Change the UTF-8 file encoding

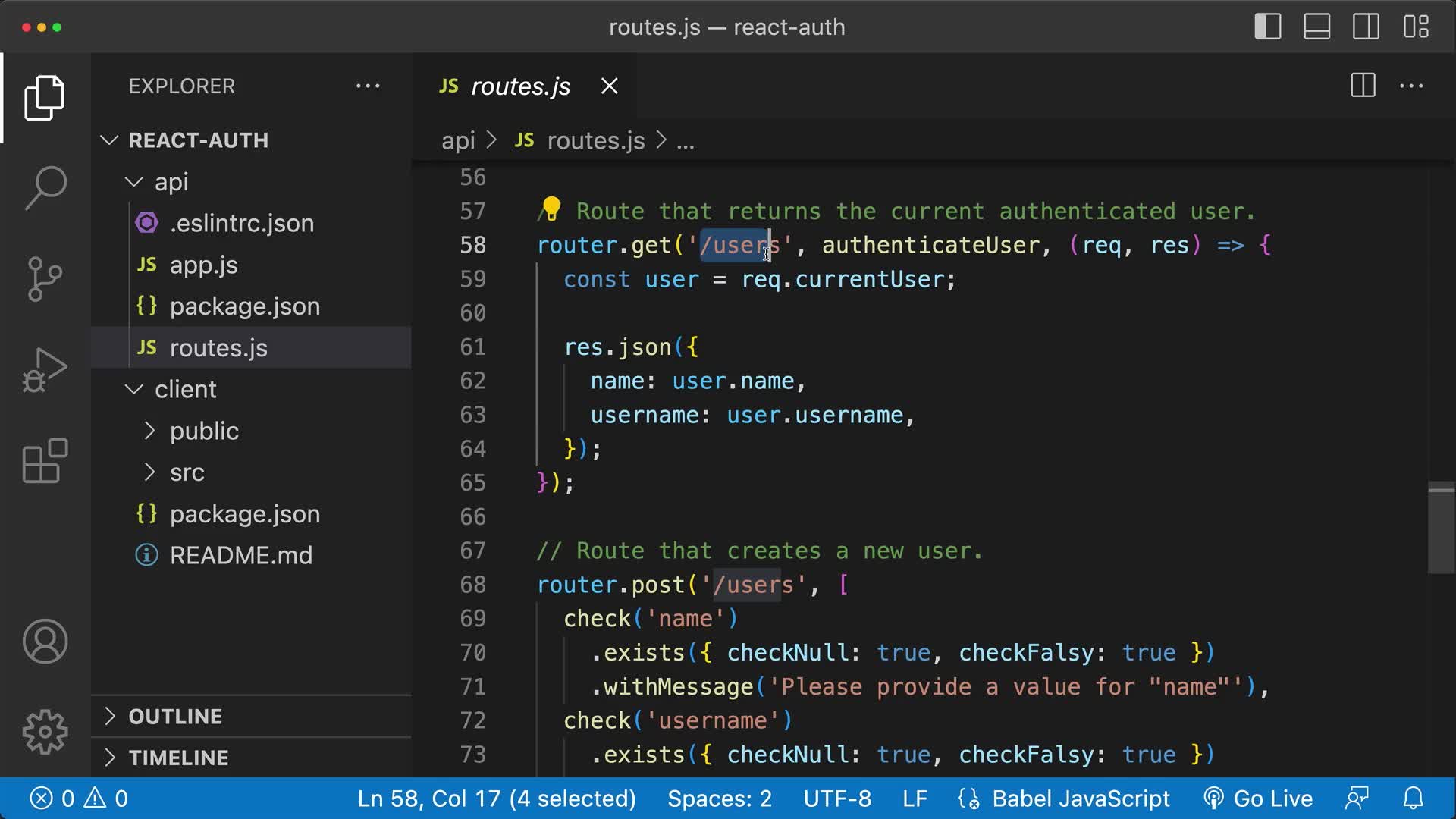837,798
